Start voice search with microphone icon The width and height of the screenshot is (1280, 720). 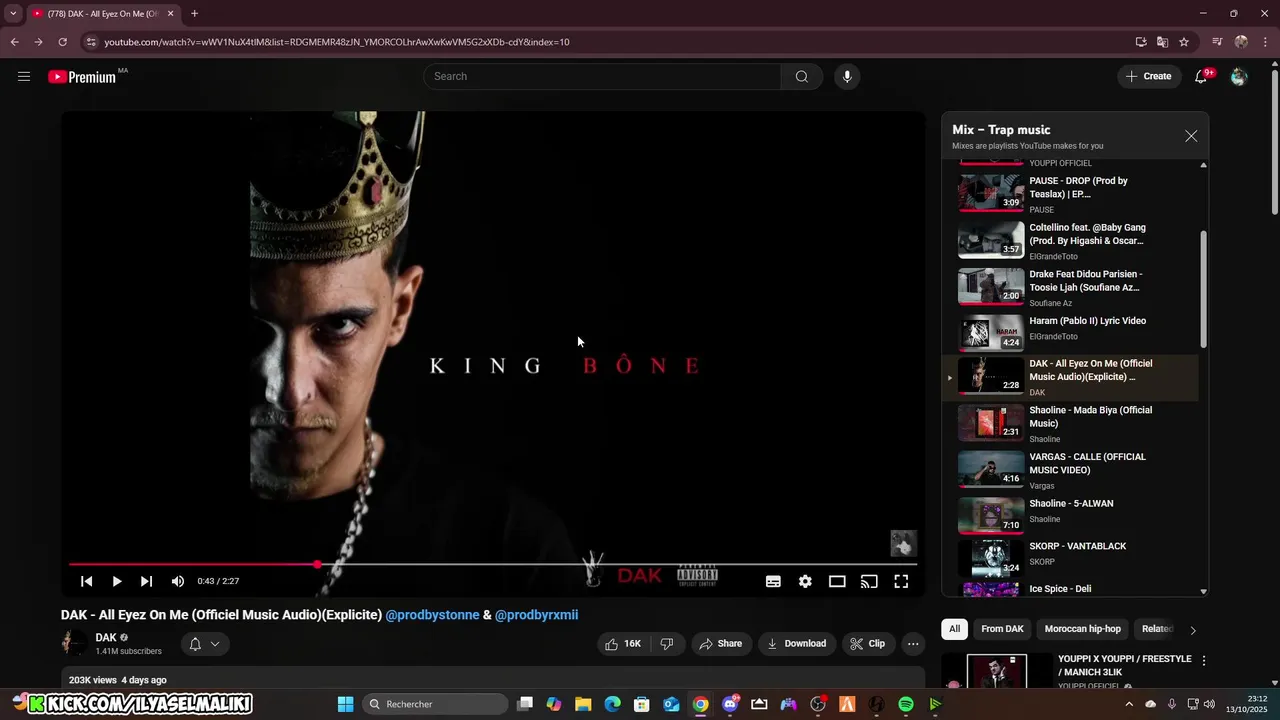(847, 76)
